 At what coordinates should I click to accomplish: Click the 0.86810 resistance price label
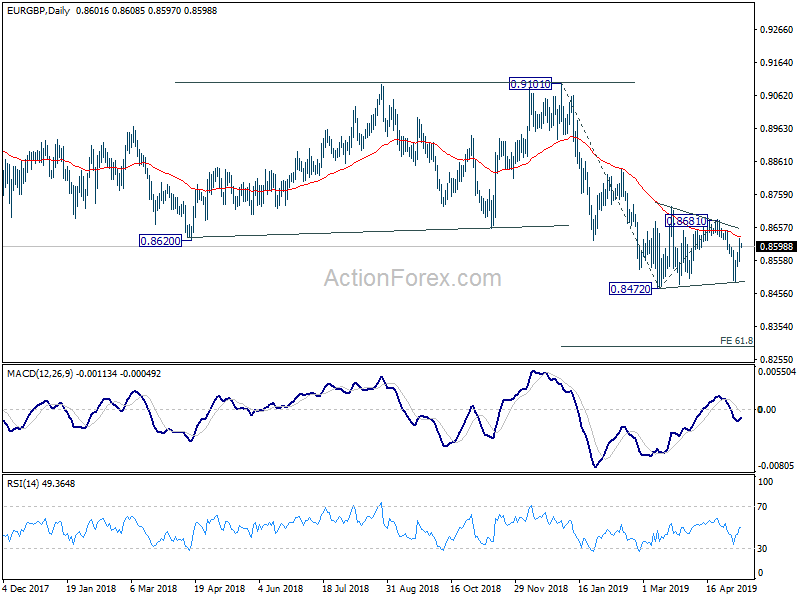coord(687,221)
